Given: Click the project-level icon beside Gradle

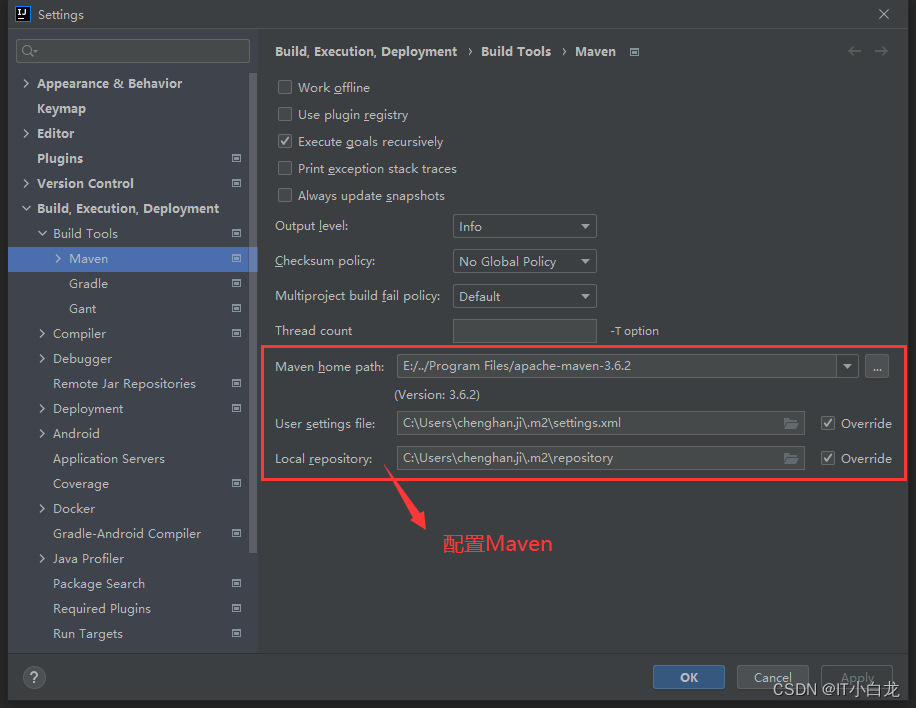Looking at the screenshot, I should coord(237,283).
